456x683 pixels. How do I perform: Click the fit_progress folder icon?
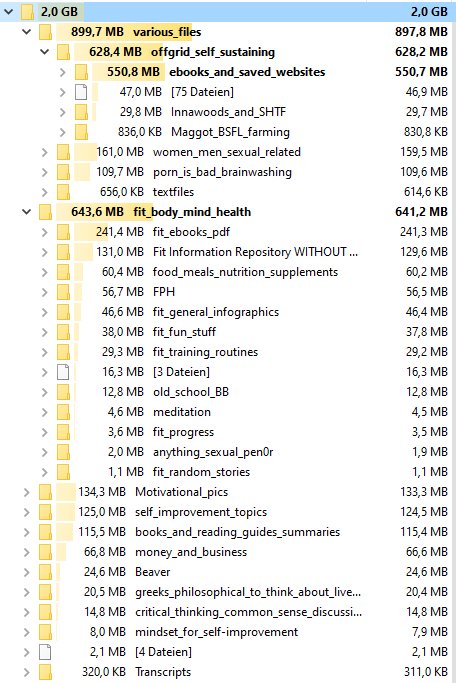point(63,432)
